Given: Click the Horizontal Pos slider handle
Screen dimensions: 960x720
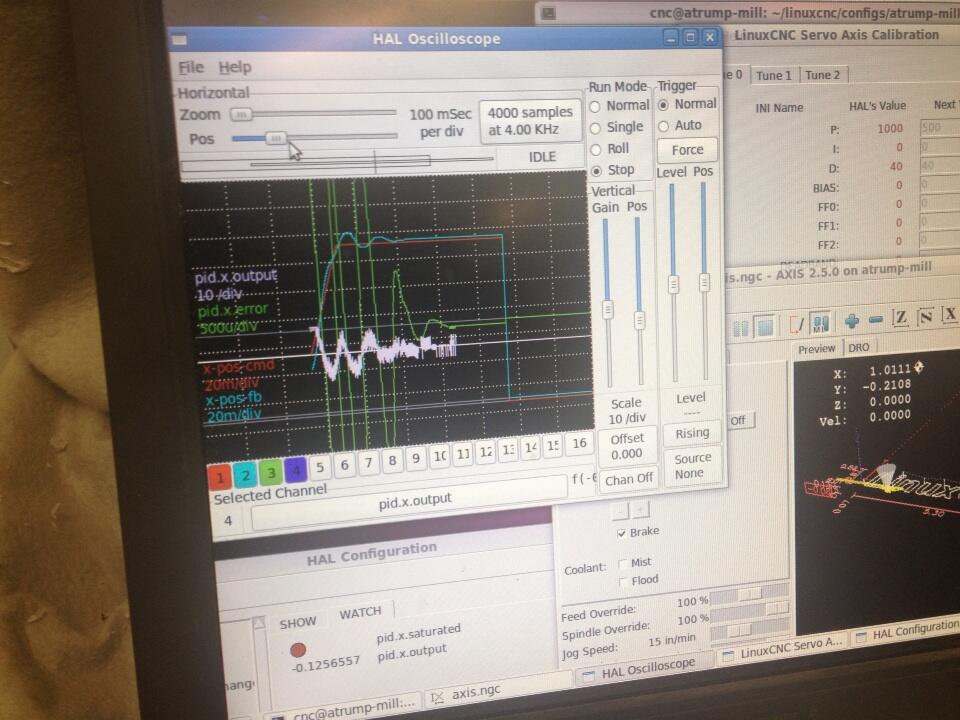Looking at the screenshot, I should point(276,138).
